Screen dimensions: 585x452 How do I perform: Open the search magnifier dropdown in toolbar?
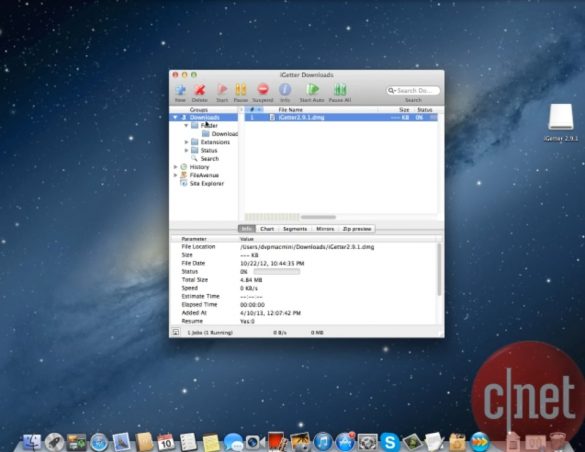pos(391,91)
